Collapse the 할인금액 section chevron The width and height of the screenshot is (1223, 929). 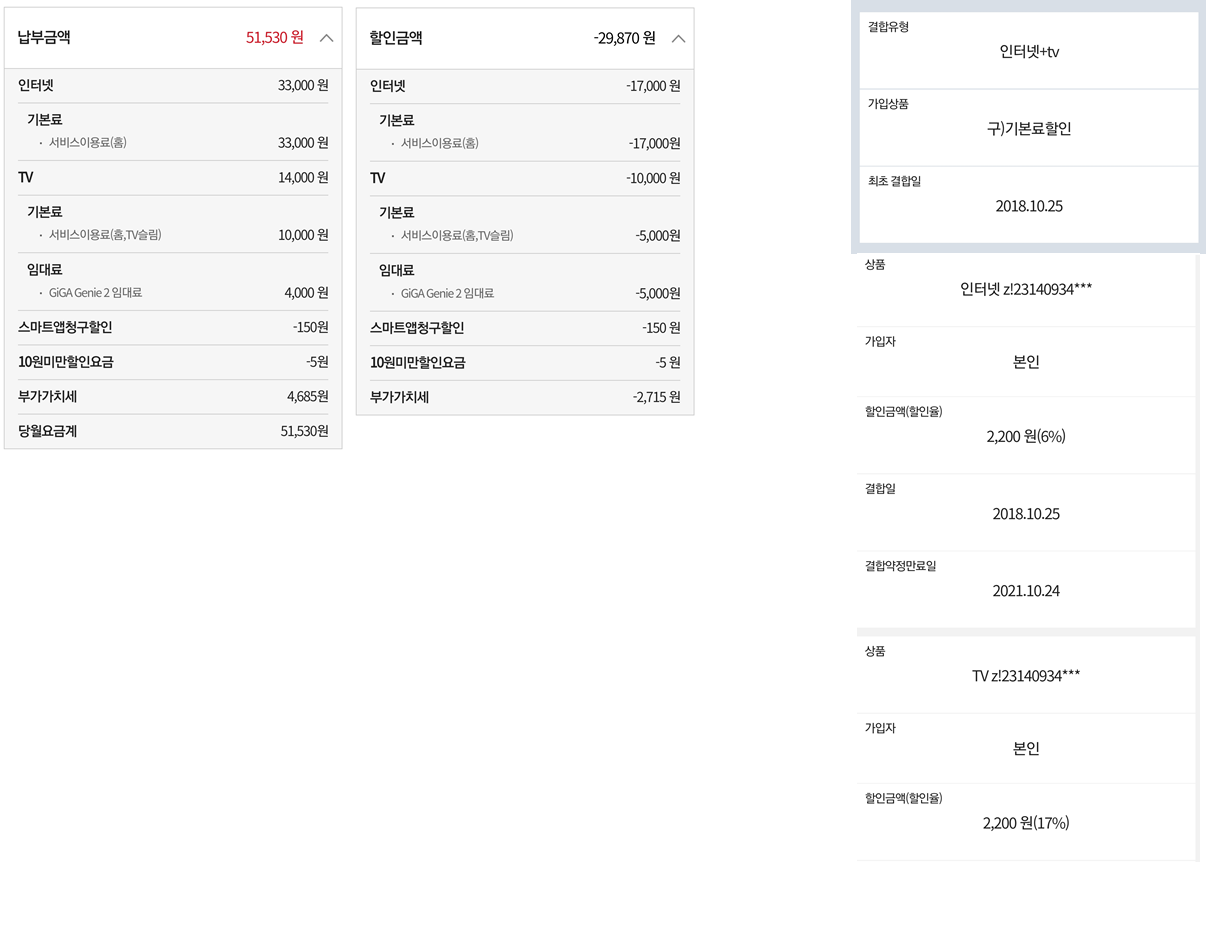tap(678, 39)
